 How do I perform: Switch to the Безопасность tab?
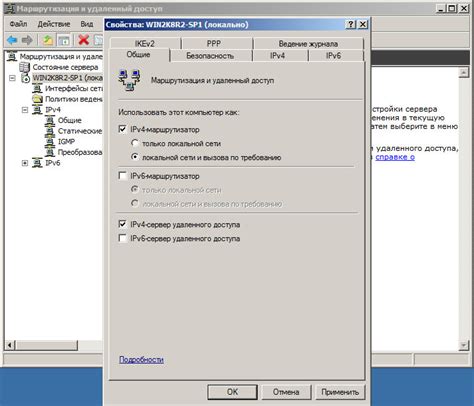pyautogui.click(x=210, y=56)
